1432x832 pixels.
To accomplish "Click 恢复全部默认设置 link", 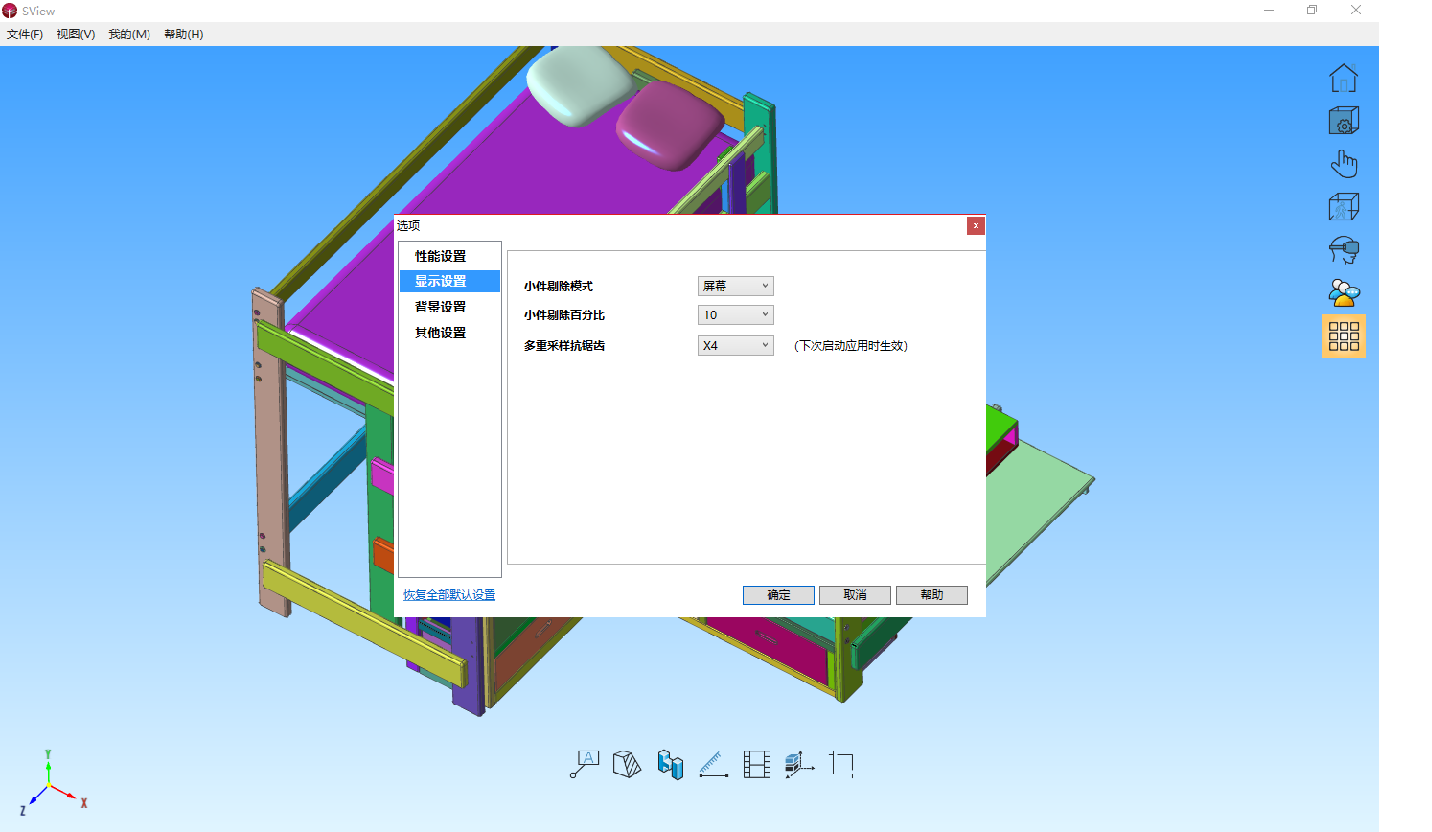I will click(449, 595).
